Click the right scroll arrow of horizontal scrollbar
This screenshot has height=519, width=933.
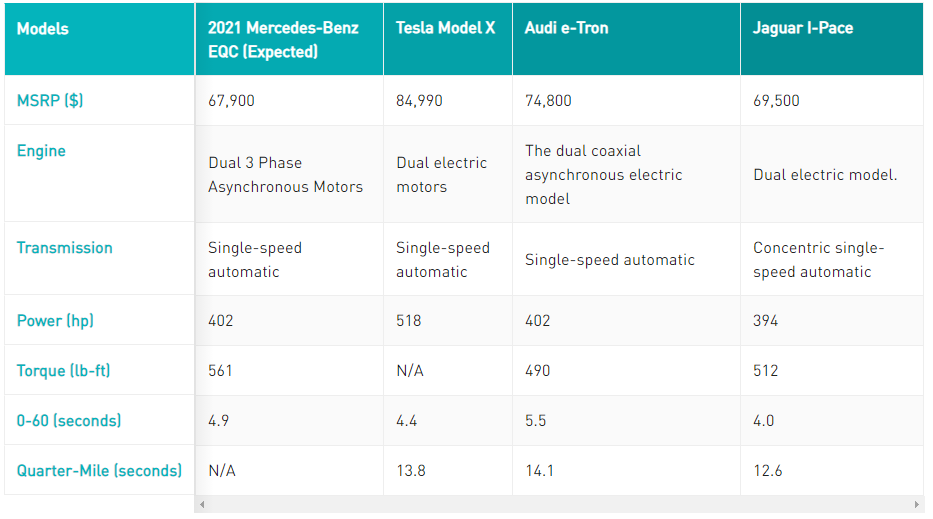tap(917, 505)
